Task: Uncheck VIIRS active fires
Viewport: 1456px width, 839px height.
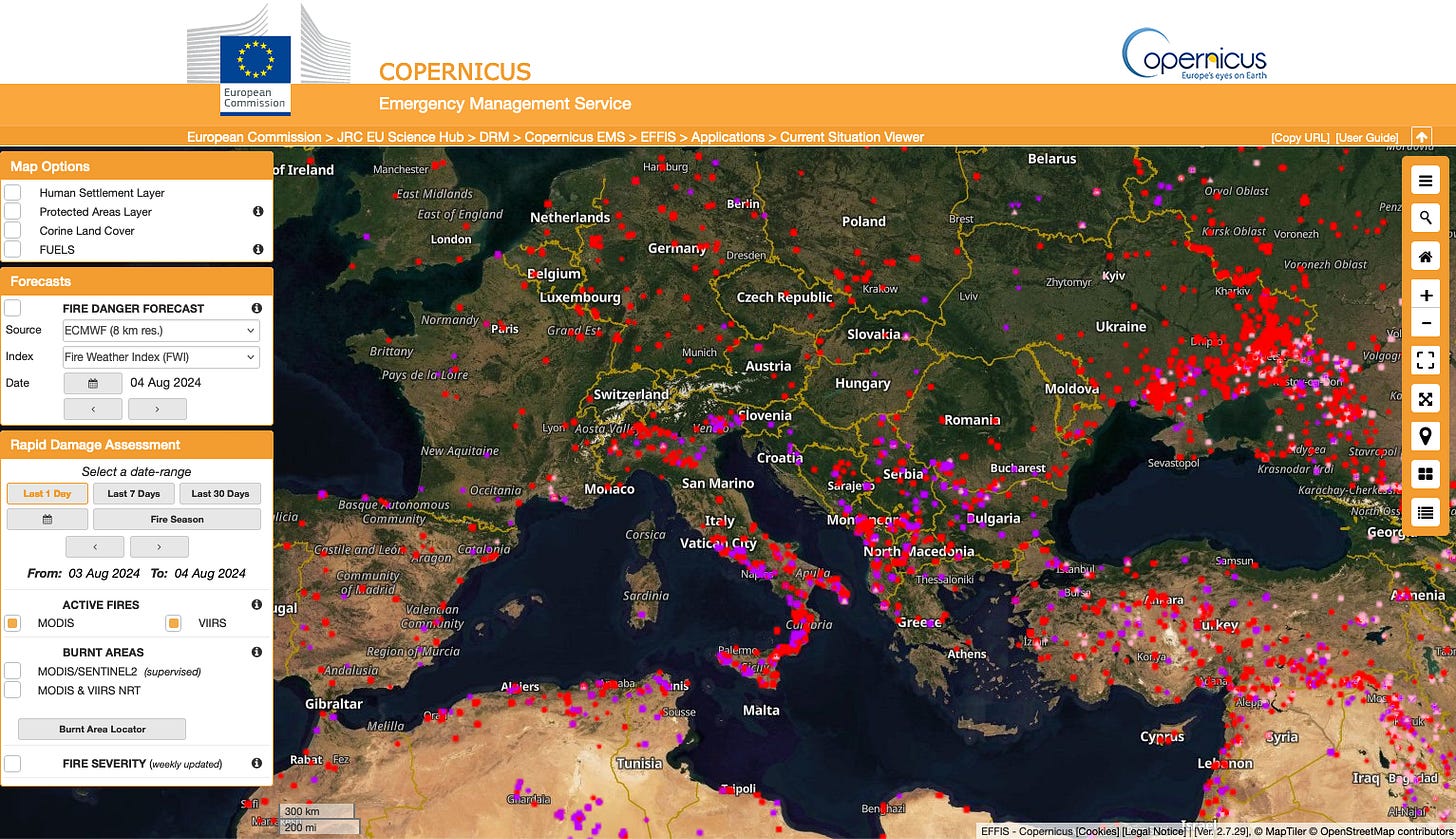Action: point(174,623)
